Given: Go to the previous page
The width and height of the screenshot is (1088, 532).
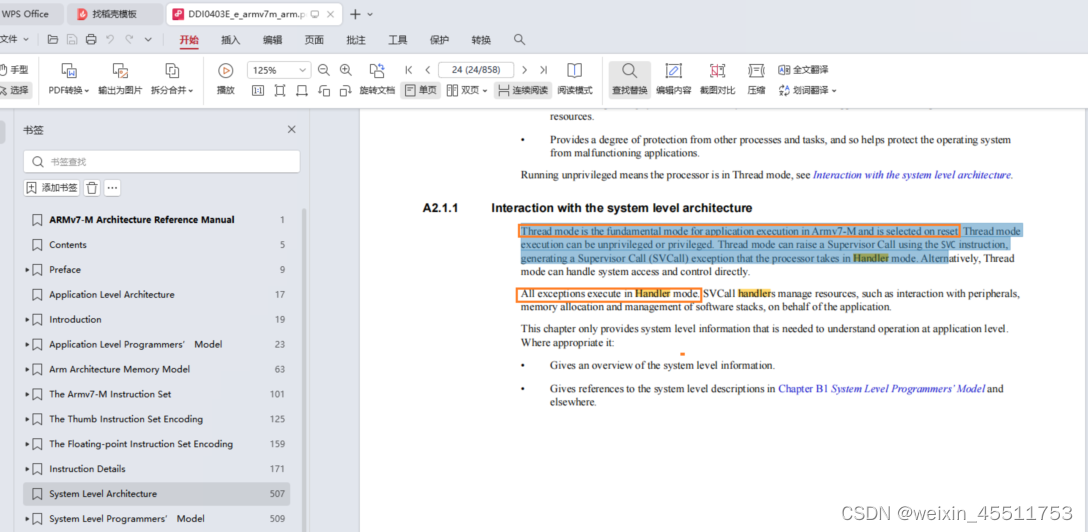Looking at the screenshot, I should [428, 70].
